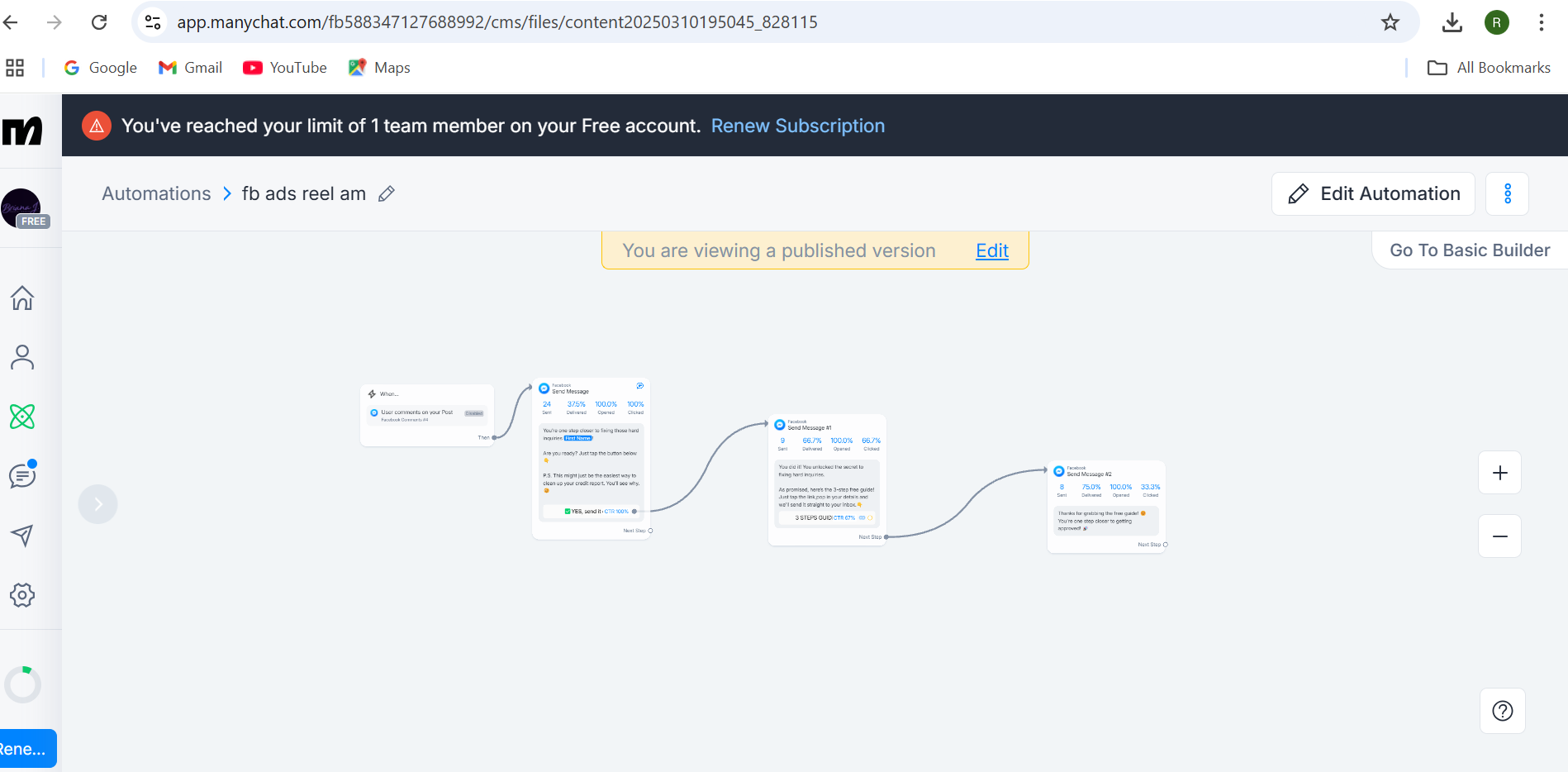Select the Automation atom icon in sidebar
The image size is (1568, 772).
click(x=21, y=417)
